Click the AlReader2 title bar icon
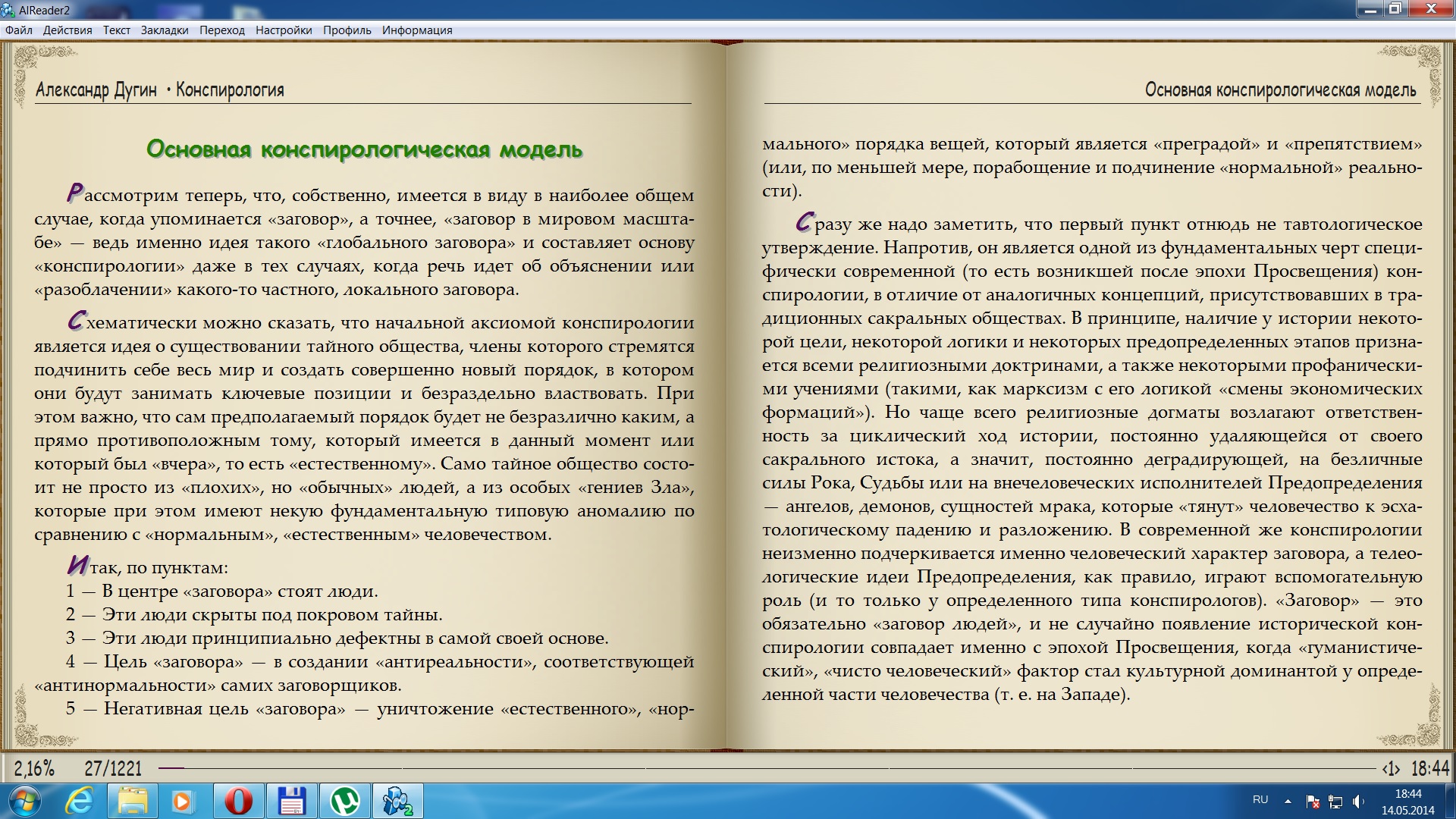 click(8, 10)
